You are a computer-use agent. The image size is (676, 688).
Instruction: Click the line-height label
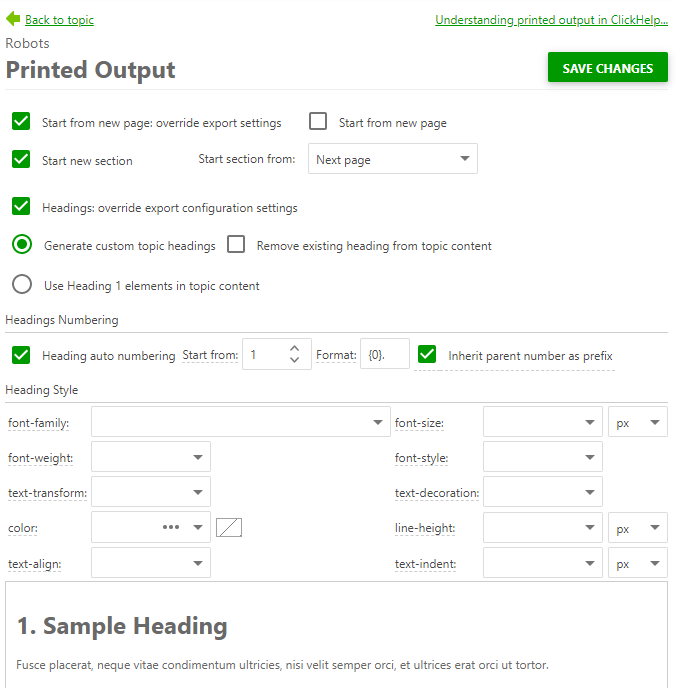pos(425,528)
